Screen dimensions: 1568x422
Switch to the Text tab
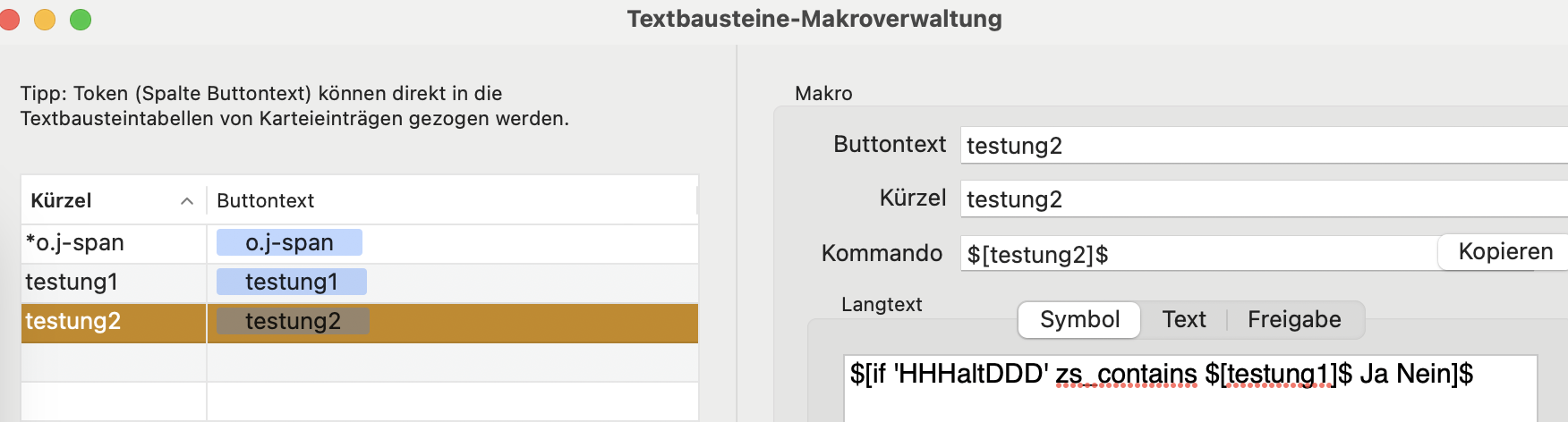1183,320
